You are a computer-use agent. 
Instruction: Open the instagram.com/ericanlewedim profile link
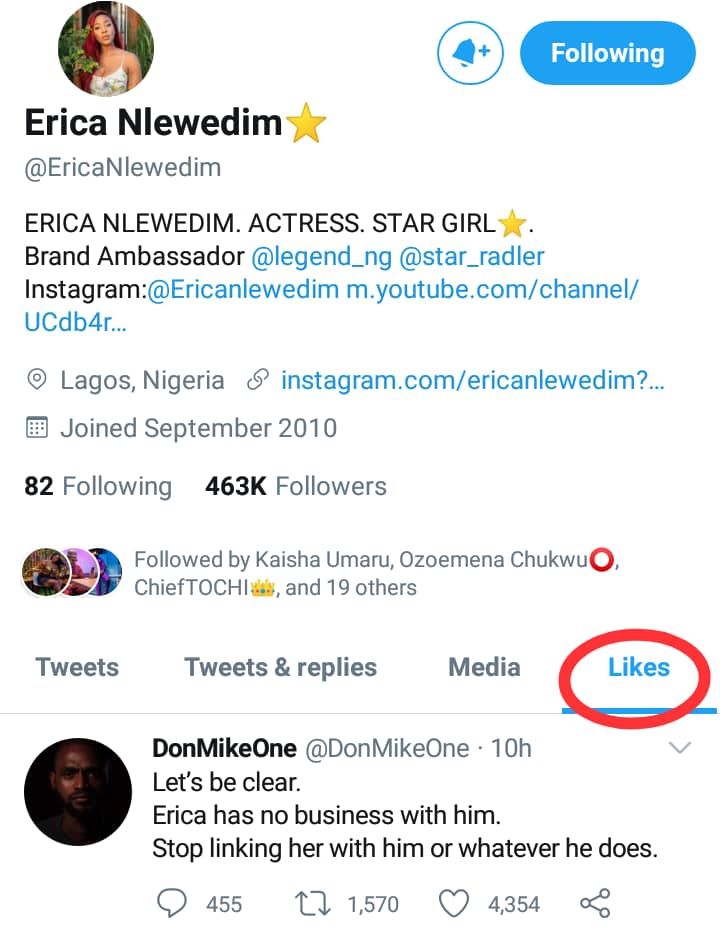click(x=473, y=381)
